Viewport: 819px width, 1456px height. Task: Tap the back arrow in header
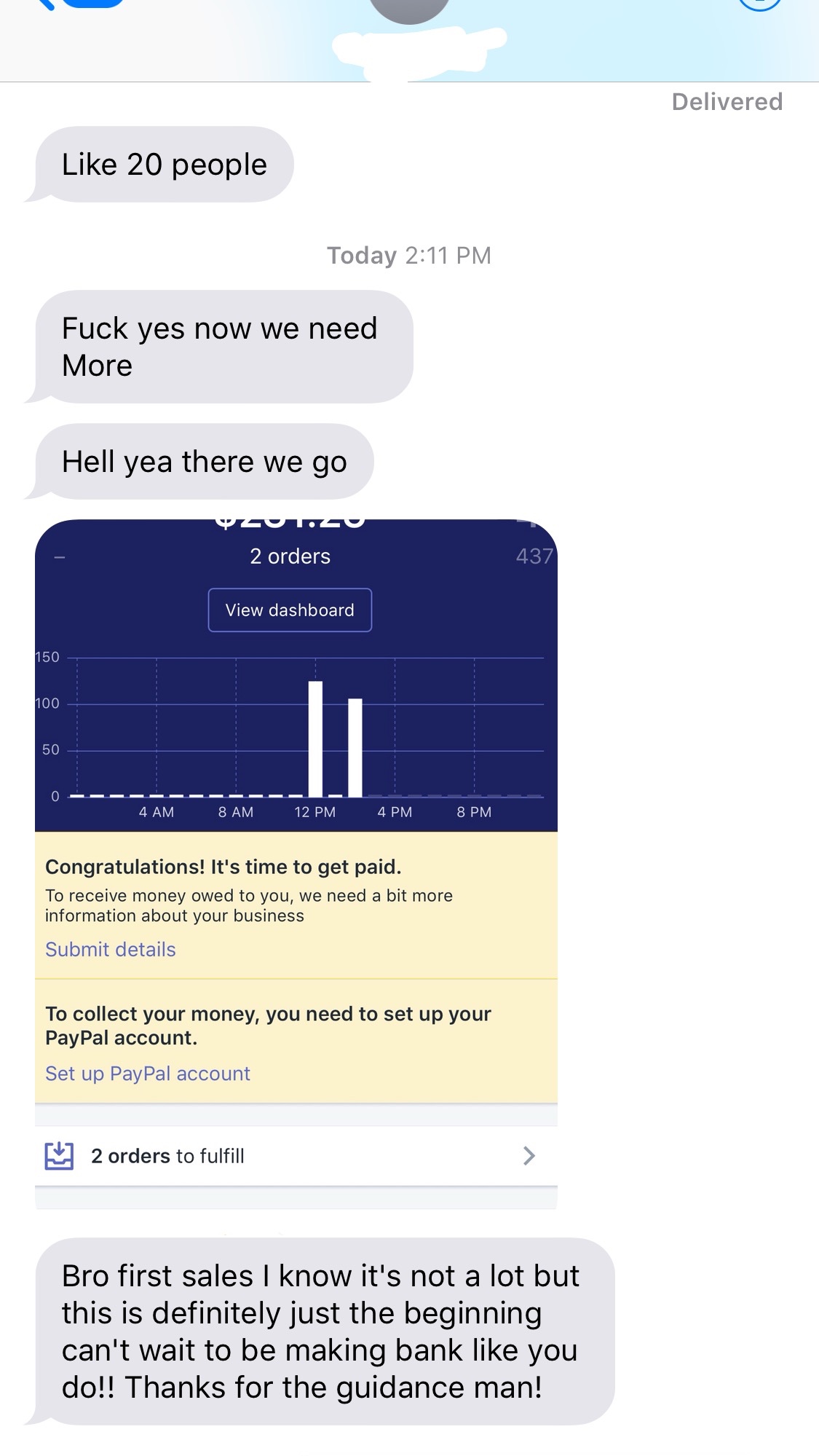(45, 4)
